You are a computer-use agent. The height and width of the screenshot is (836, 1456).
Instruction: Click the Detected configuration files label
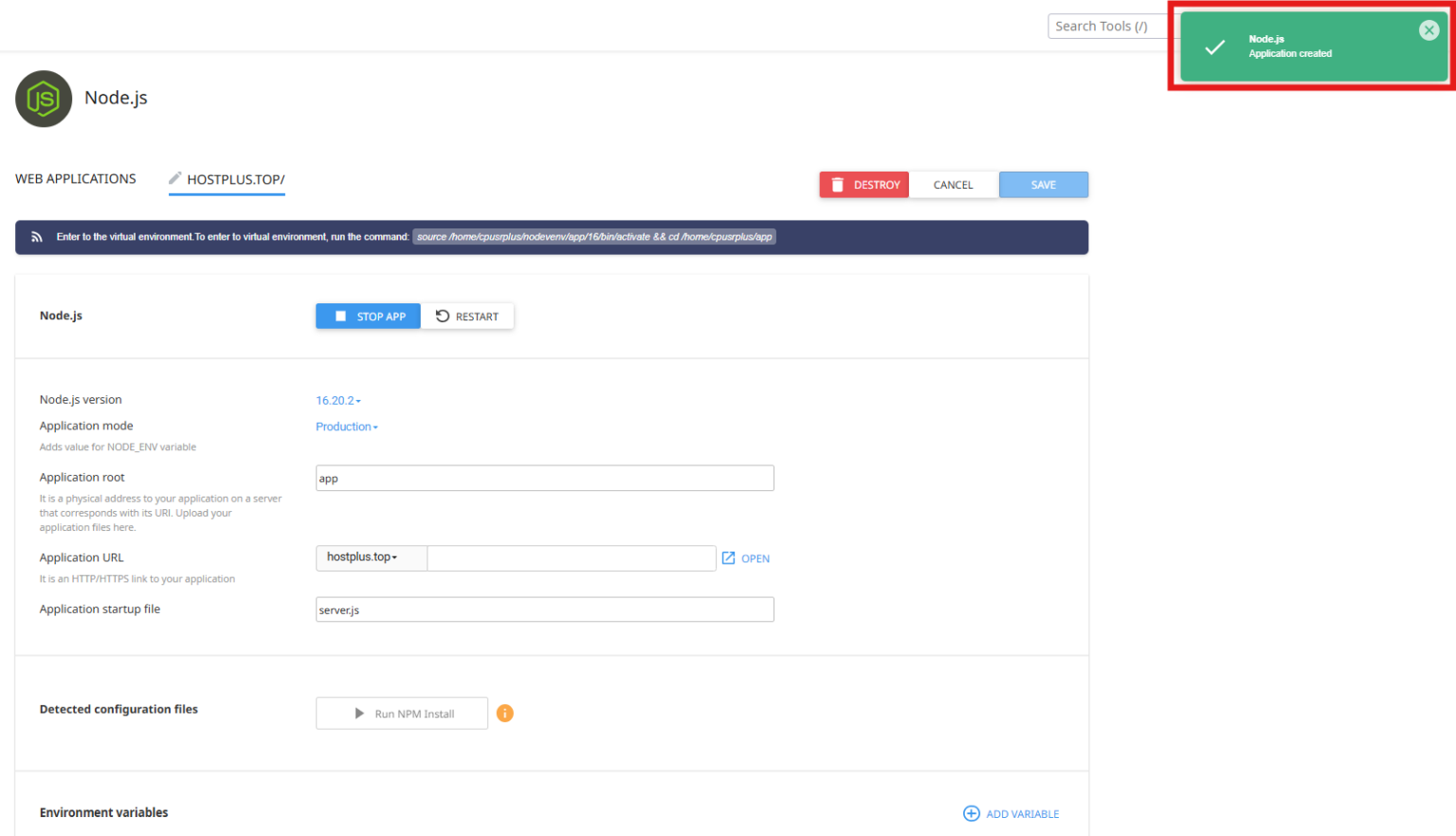(x=118, y=709)
